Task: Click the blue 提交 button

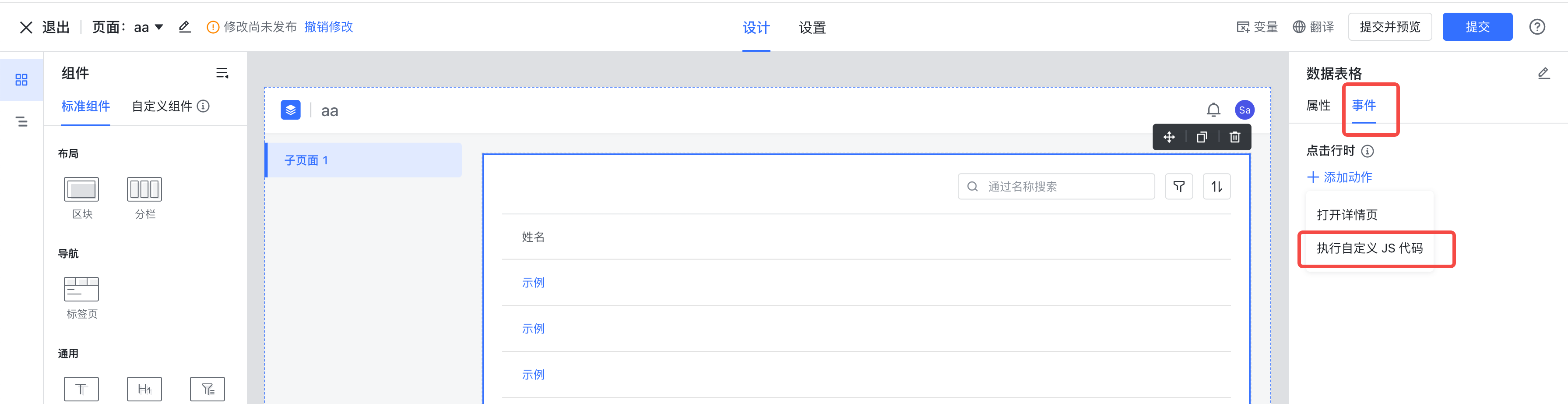Action: point(1477,27)
